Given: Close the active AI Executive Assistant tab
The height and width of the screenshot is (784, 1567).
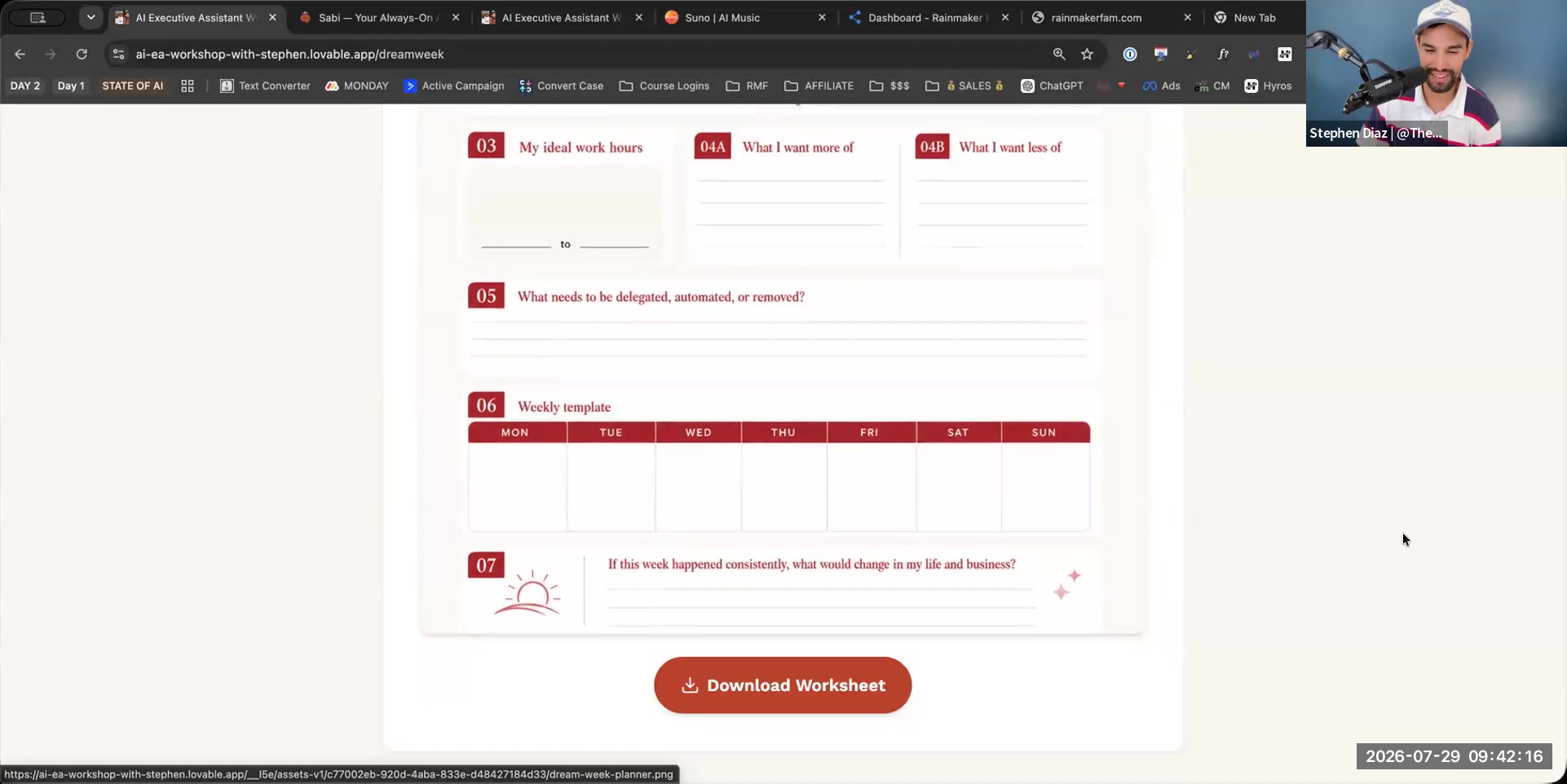Looking at the screenshot, I should (x=273, y=17).
